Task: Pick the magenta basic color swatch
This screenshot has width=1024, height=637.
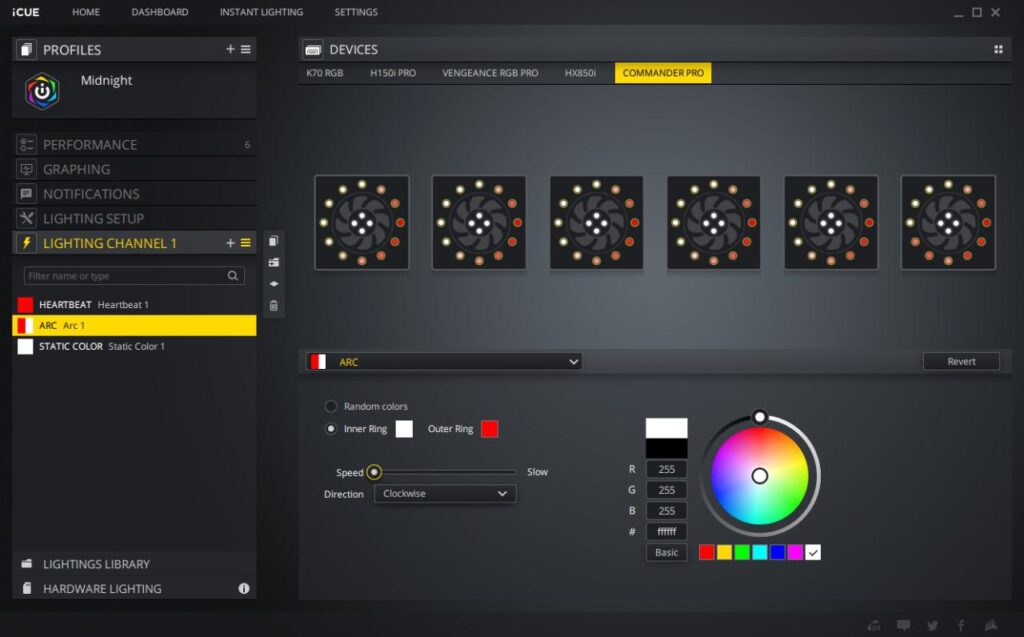Action: [x=795, y=552]
